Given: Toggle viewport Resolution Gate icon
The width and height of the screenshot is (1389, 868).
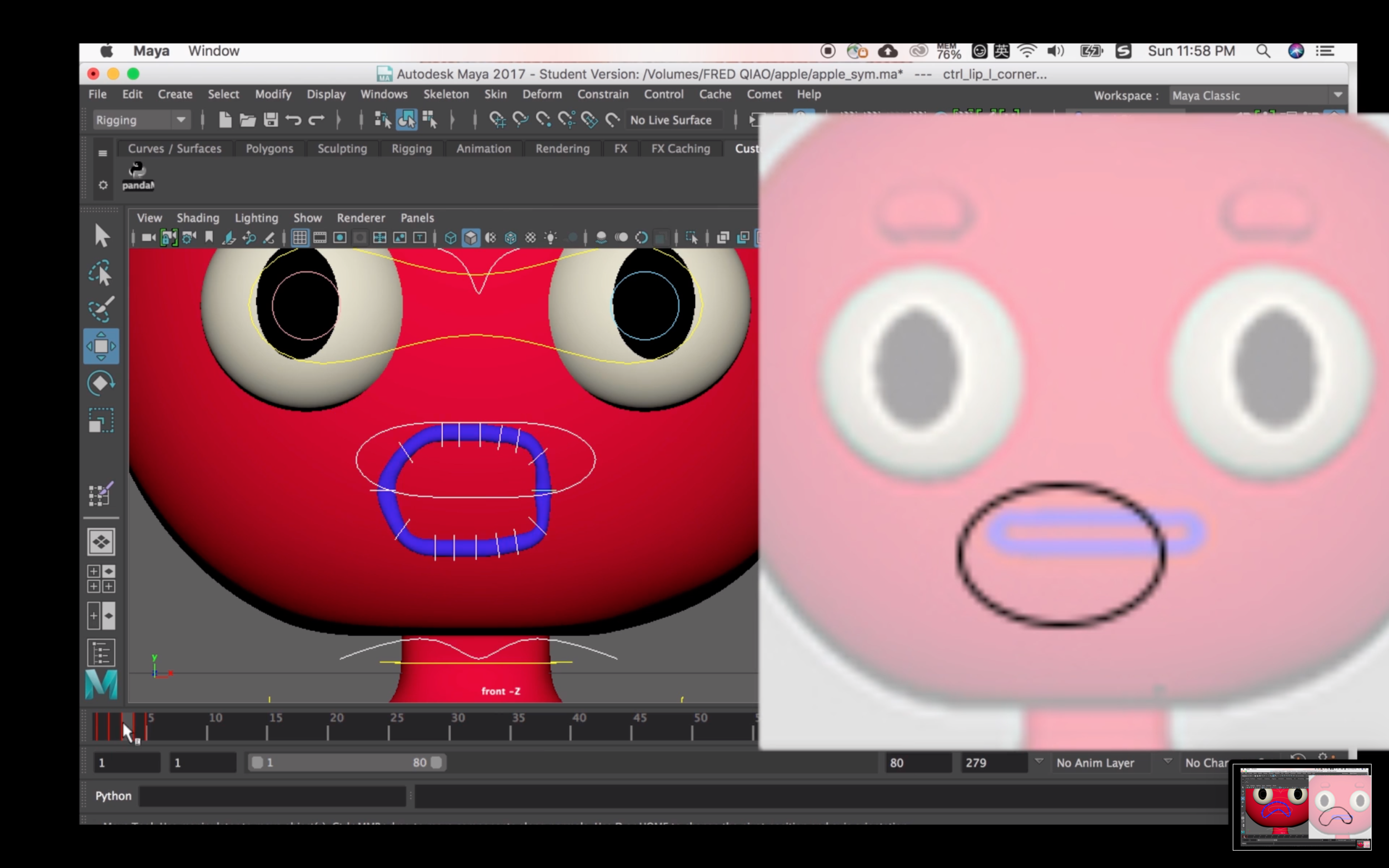Looking at the screenshot, I should tap(340, 238).
